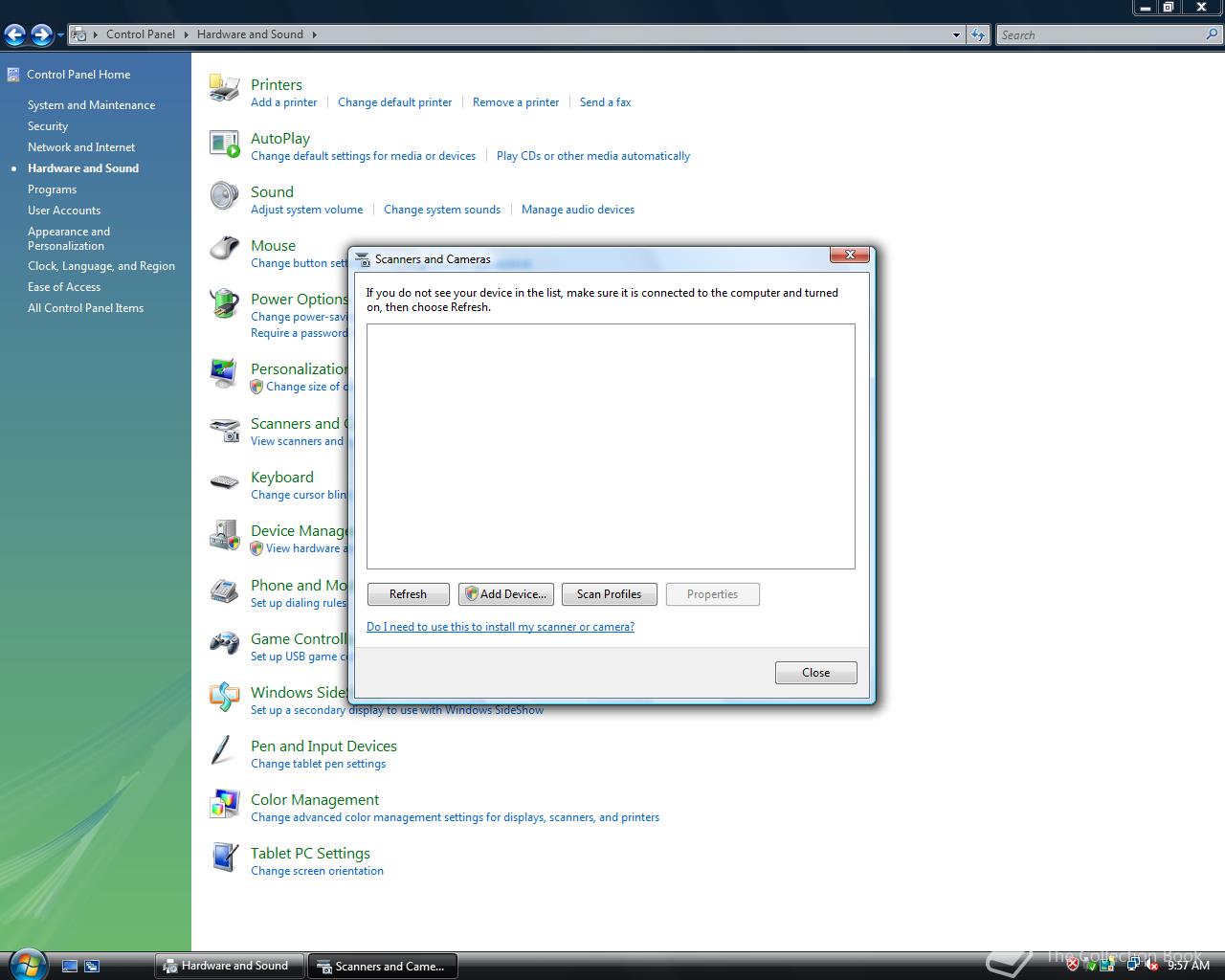Switch to Hardware and Sound taskbar button
Viewport: 1225px width, 980px height.
tap(229, 966)
